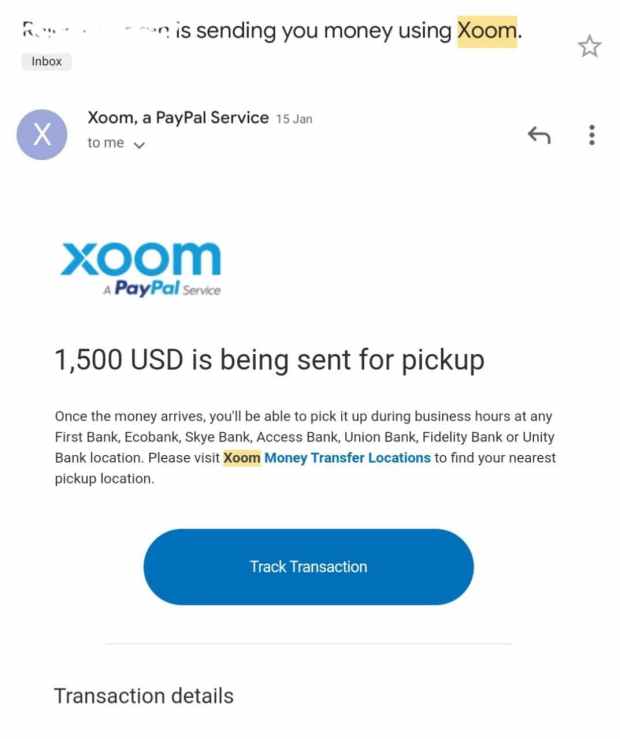Screen dimensions: 620x739
Task: Star this Xoom email
Action: click(590, 46)
